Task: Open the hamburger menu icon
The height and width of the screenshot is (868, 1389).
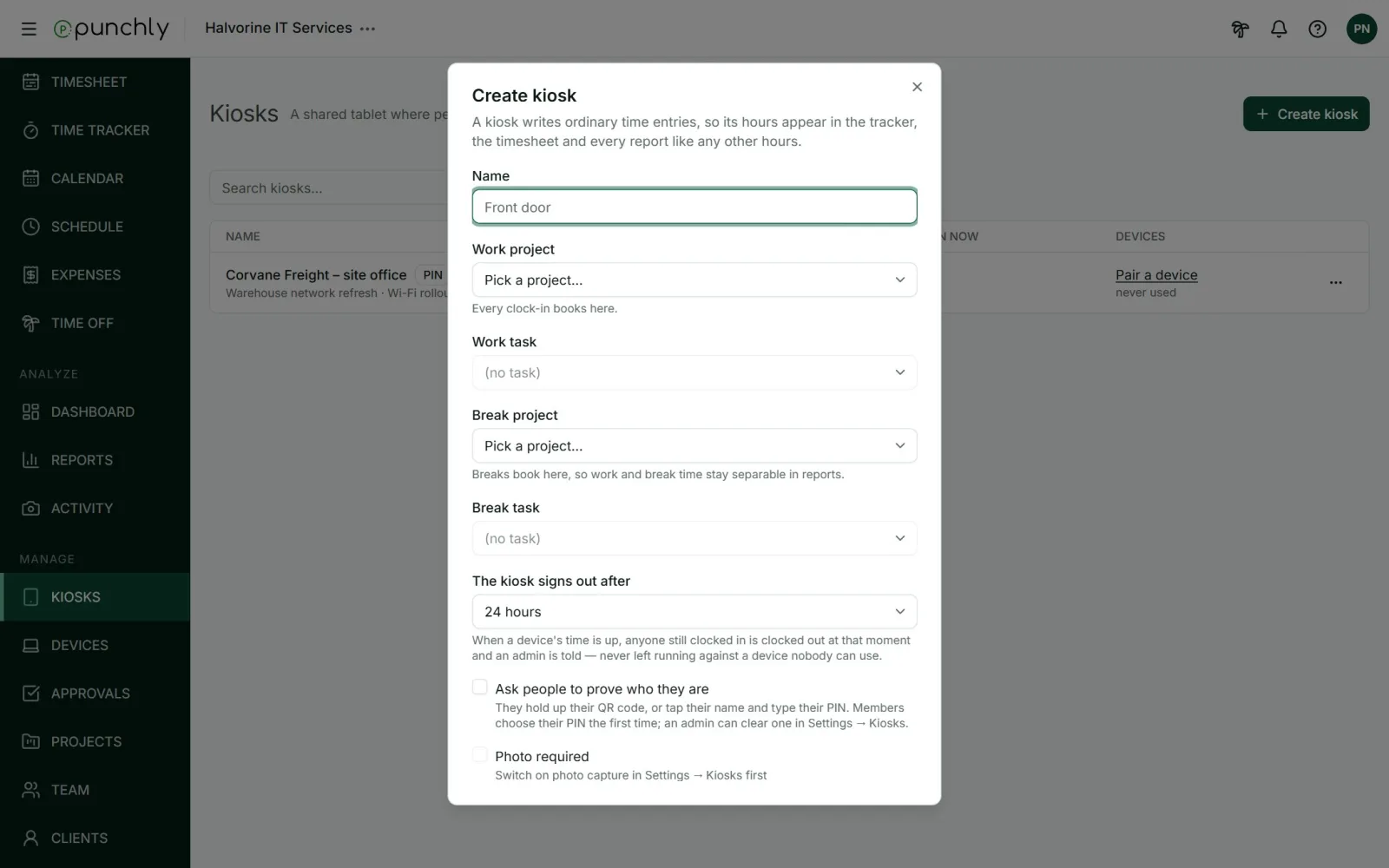Action: pyautogui.click(x=29, y=29)
